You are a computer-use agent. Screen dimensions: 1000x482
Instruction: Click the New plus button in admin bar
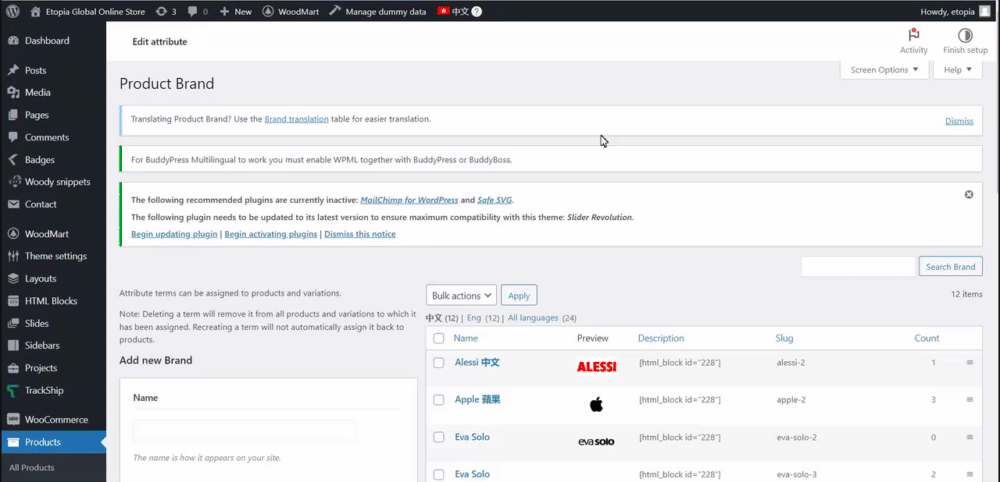tap(235, 11)
